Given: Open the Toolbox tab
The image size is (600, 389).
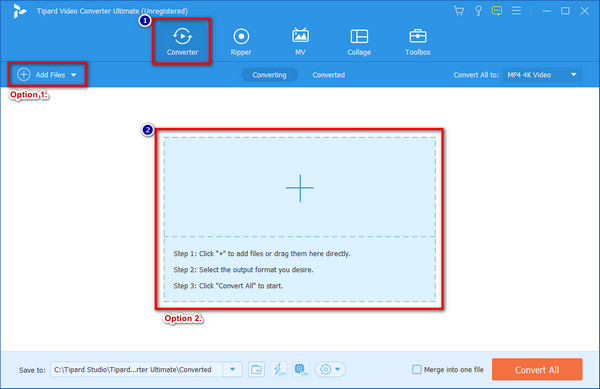Looking at the screenshot, I should pos(418,42).
